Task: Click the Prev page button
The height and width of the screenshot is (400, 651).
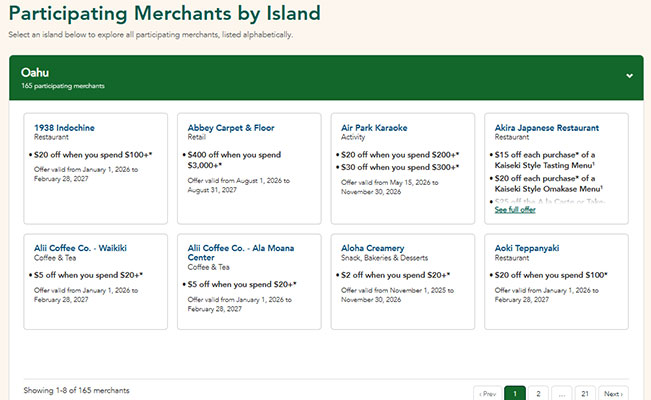Action: pyautogui.click(x=487, y=393)
